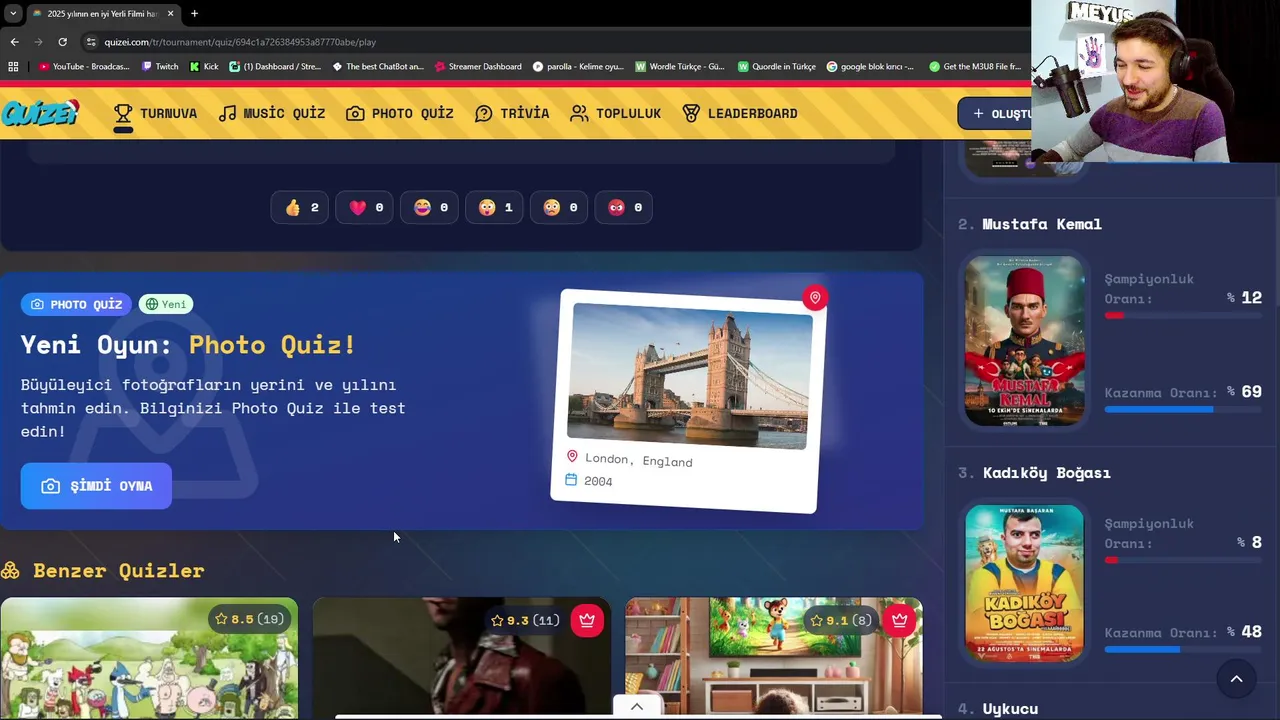Open the Kick bookmark
1280x720 pixels.
point(204,67)
